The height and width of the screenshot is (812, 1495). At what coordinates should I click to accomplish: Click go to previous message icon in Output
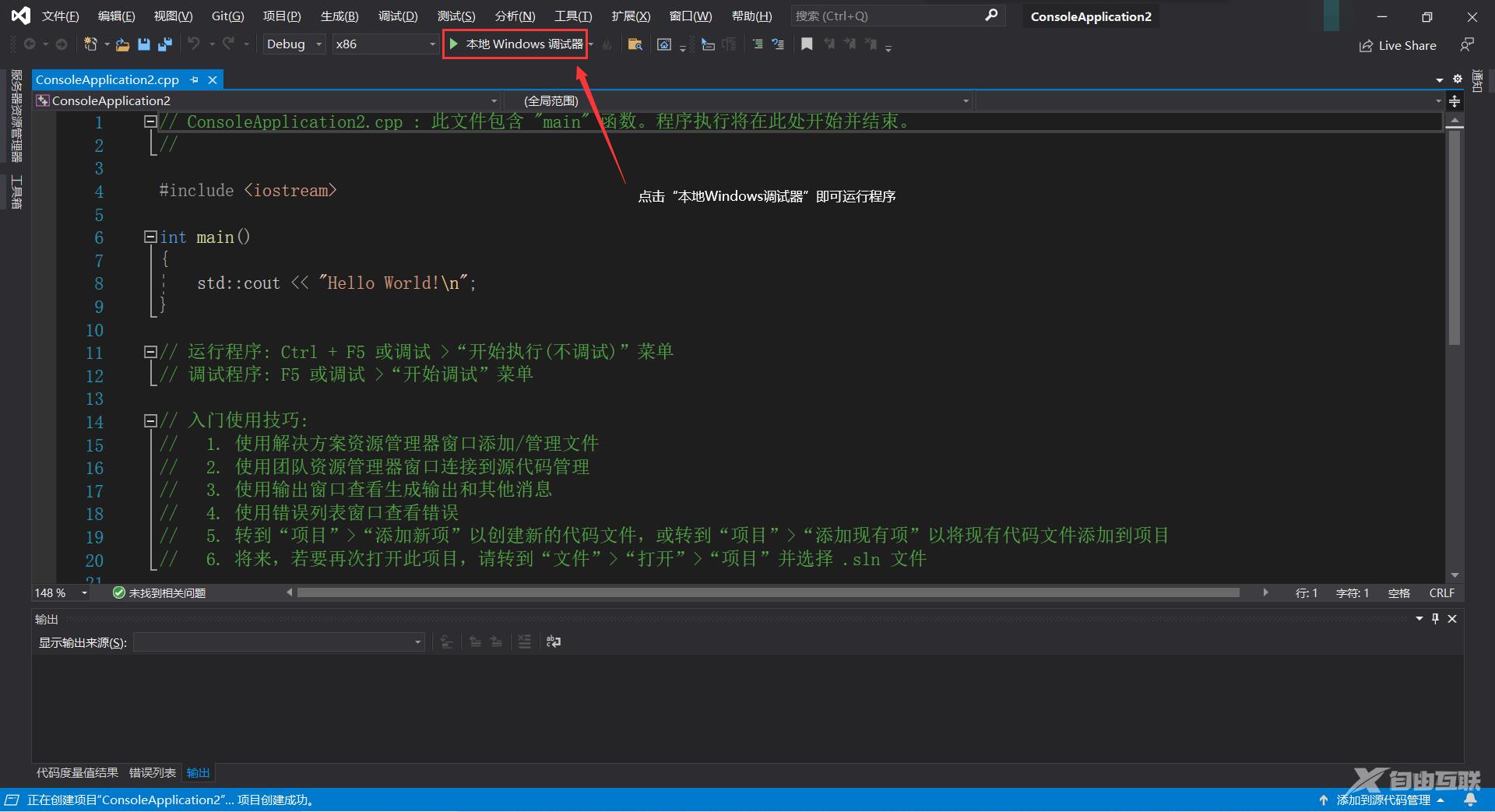point(475,642)
